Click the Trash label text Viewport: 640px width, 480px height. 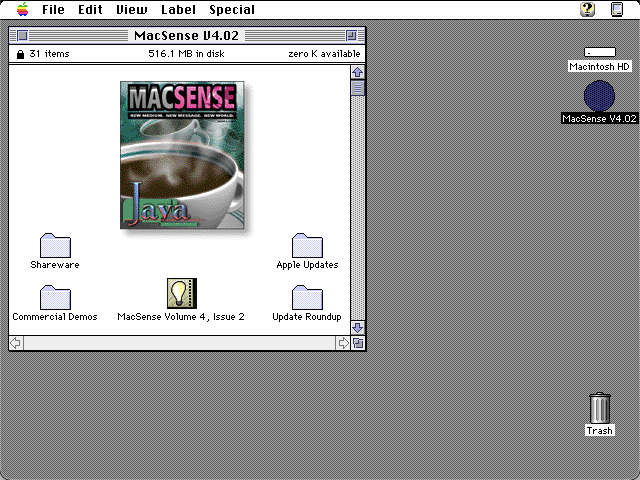600,431
